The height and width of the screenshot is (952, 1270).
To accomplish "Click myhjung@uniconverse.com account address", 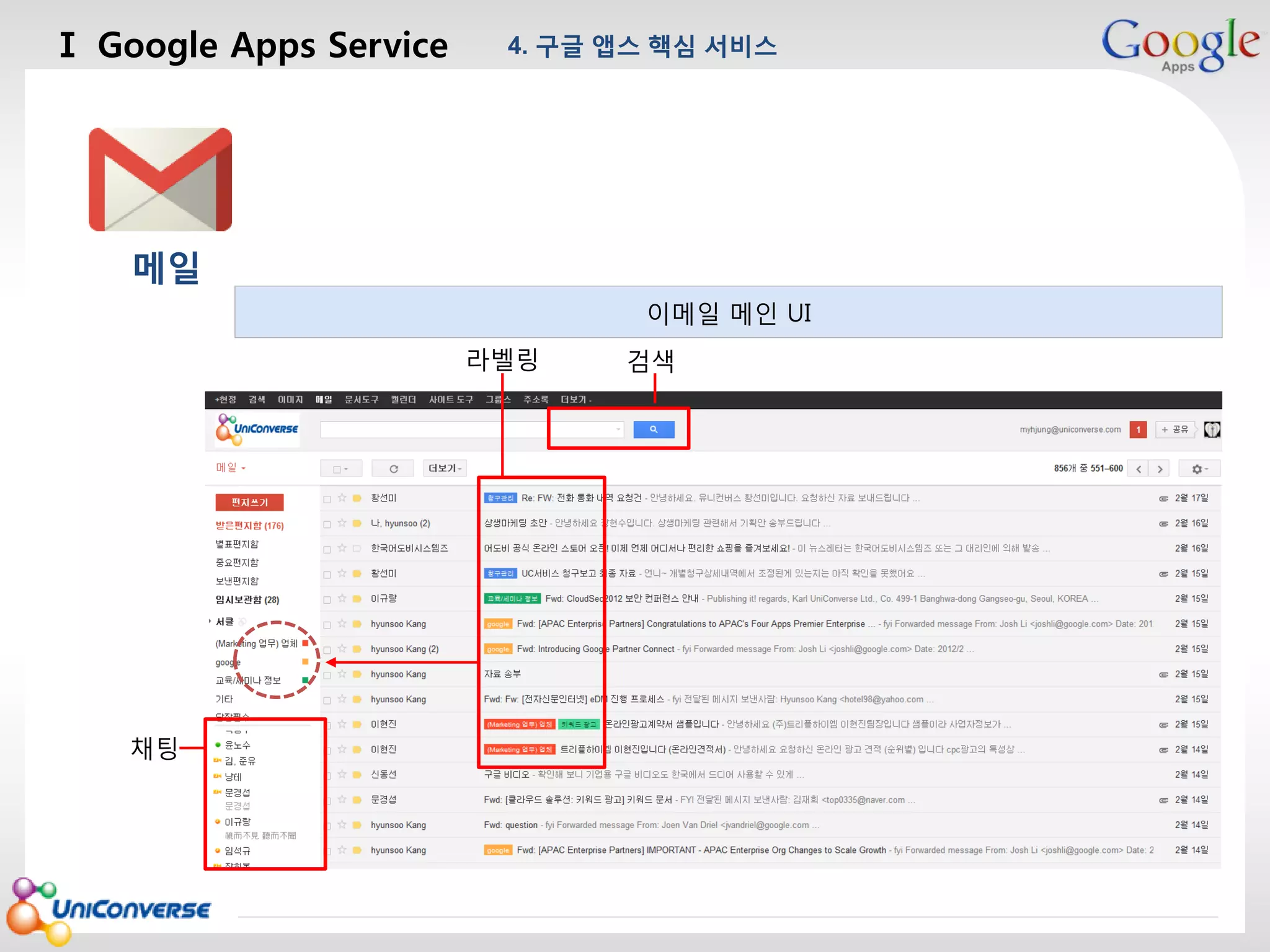I will coord(1070,430).
